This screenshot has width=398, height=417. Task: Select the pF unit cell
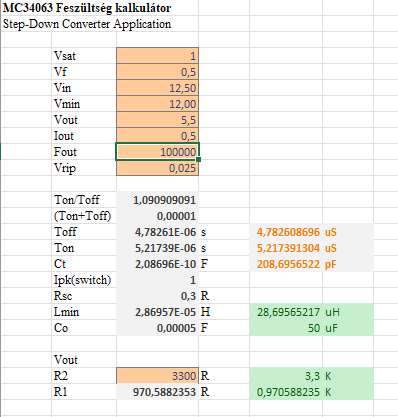pyautogui.click(x=348, y=264)
